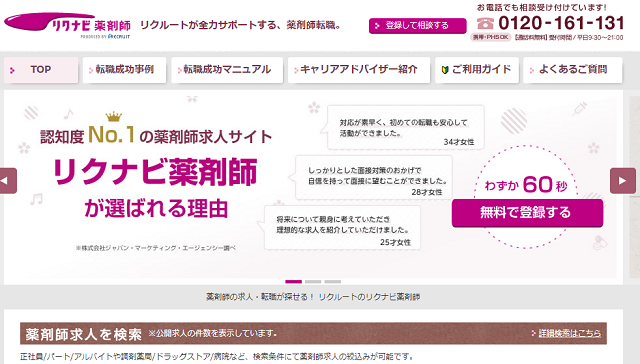Click the 薬剤師求人を検索 section header
Image resolution: width=640 pixels, height=364 pixels.
click(x=313, y=333)
